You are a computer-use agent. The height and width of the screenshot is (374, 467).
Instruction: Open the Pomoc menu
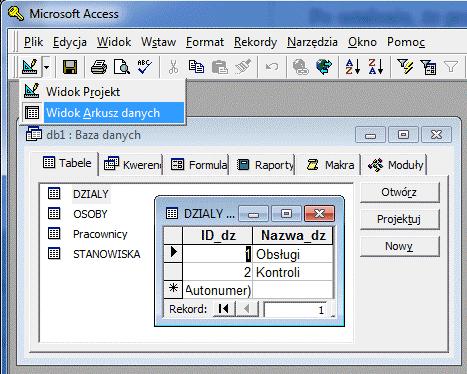pyautogui.click(x=406, y=42)
